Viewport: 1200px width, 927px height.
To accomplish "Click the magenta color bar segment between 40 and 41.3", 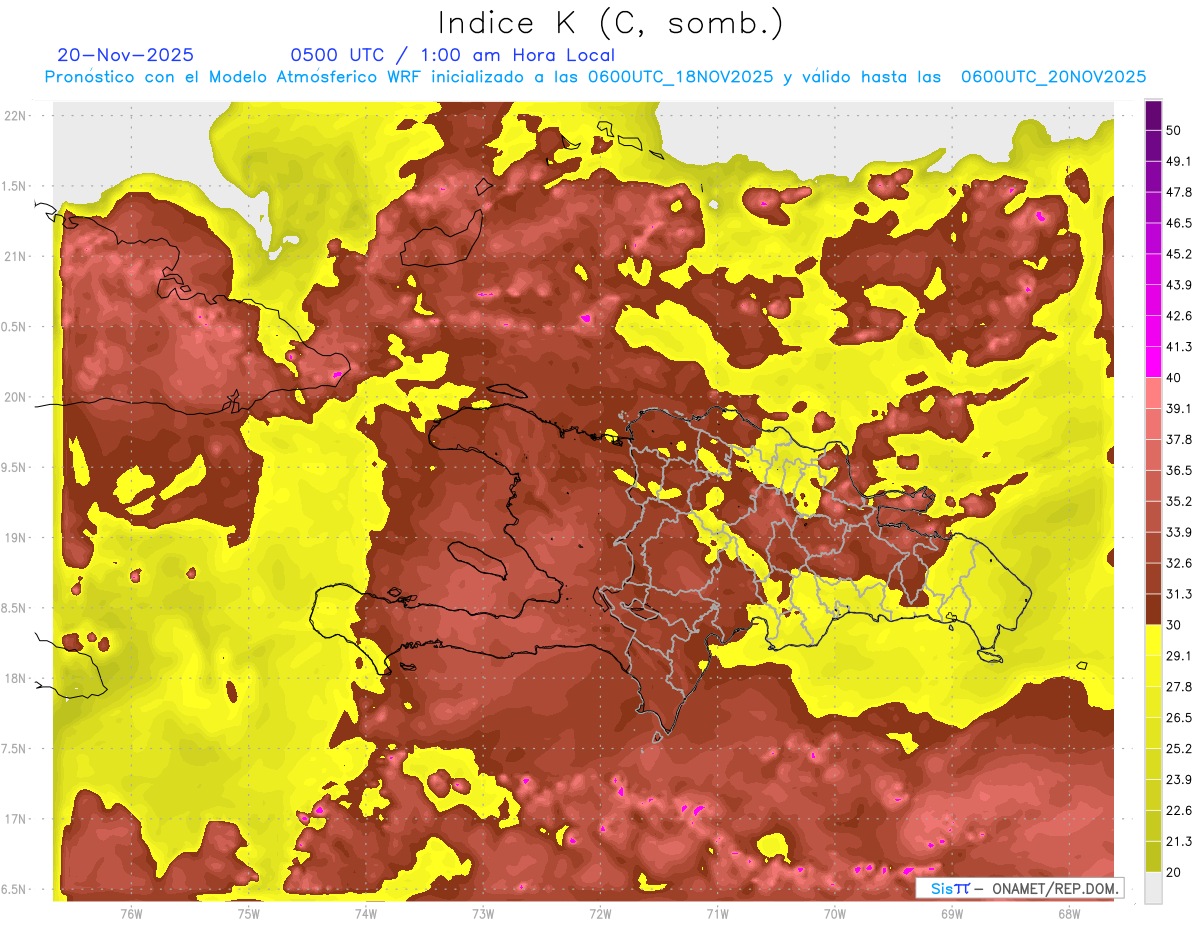I will click(x=1153, y=362).
